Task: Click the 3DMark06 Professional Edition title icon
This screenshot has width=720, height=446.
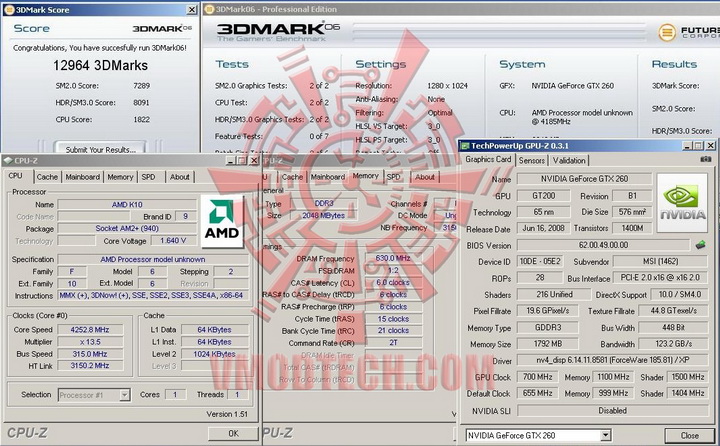Action: pyautogui.click(x=209, y=9)
